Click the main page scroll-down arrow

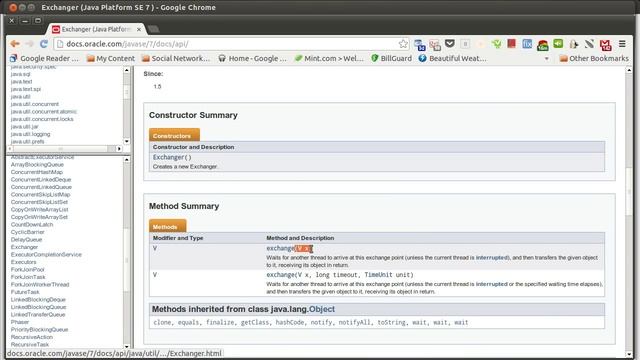click(x=629, y=354)
